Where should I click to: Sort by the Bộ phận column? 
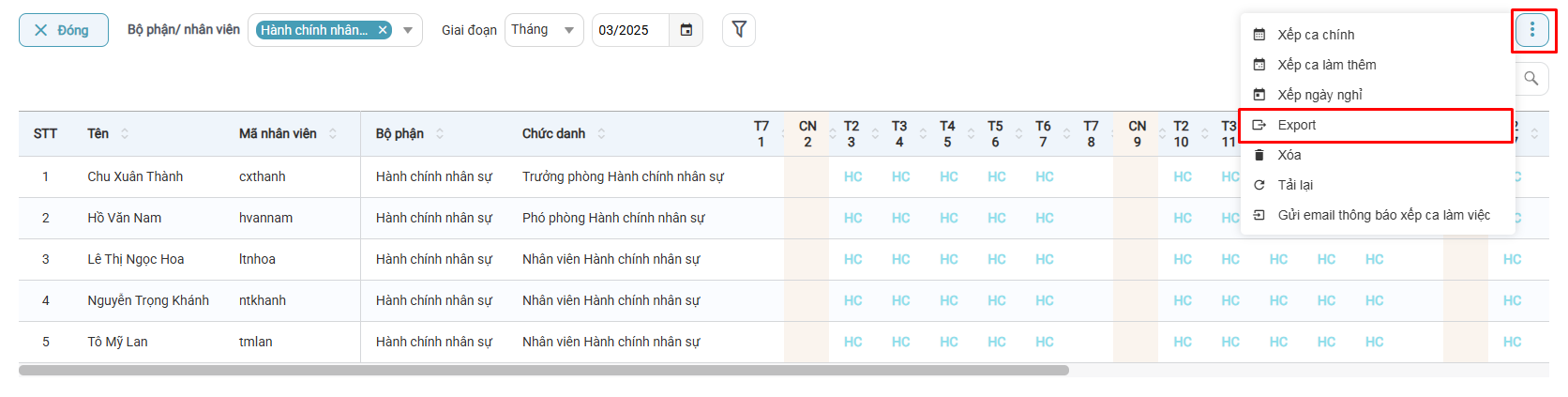click(440, 133)
